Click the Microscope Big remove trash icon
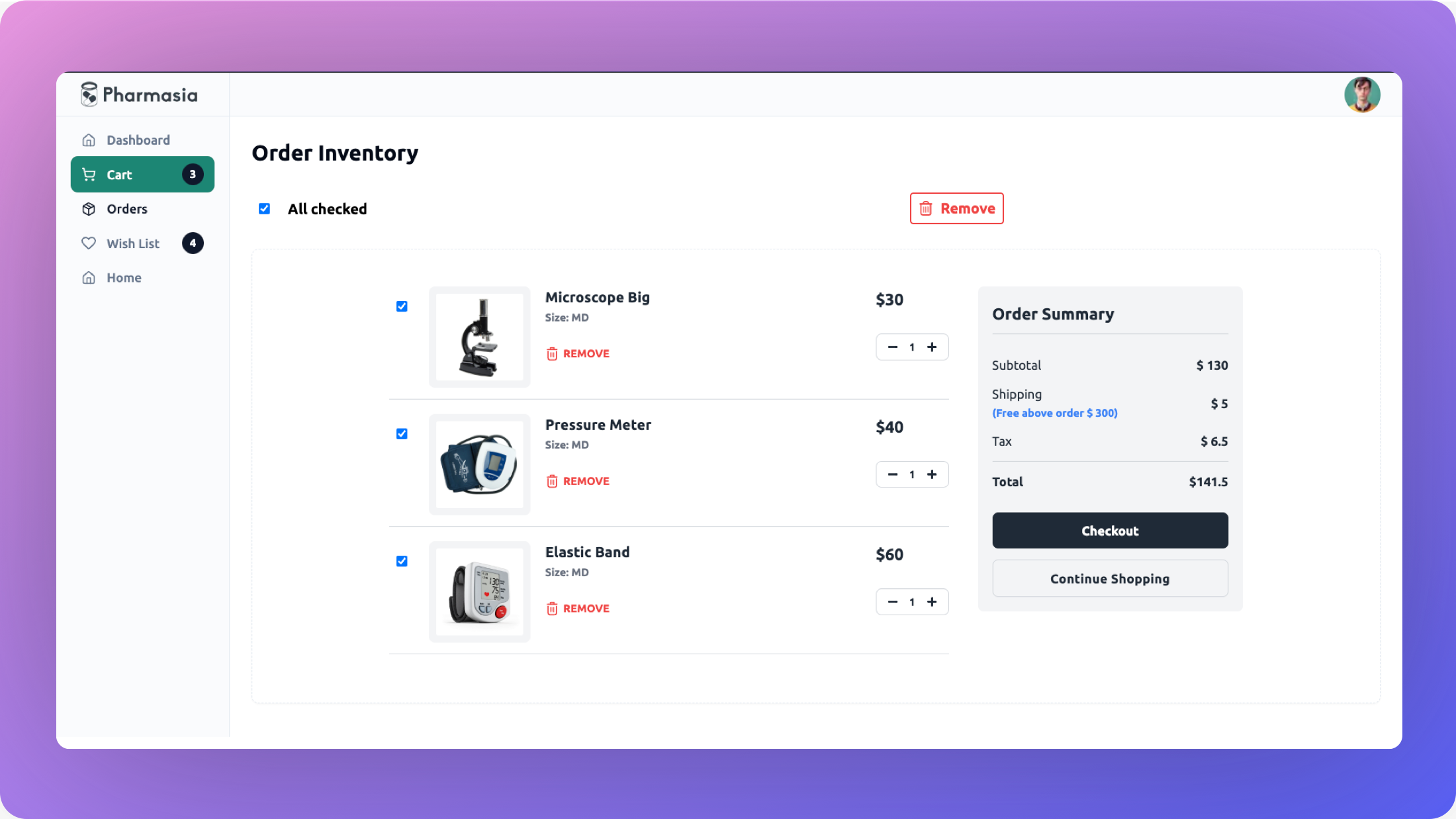The height and width of the screenshot is (819, 1456). pyautogui.click(x=552, y=353)
